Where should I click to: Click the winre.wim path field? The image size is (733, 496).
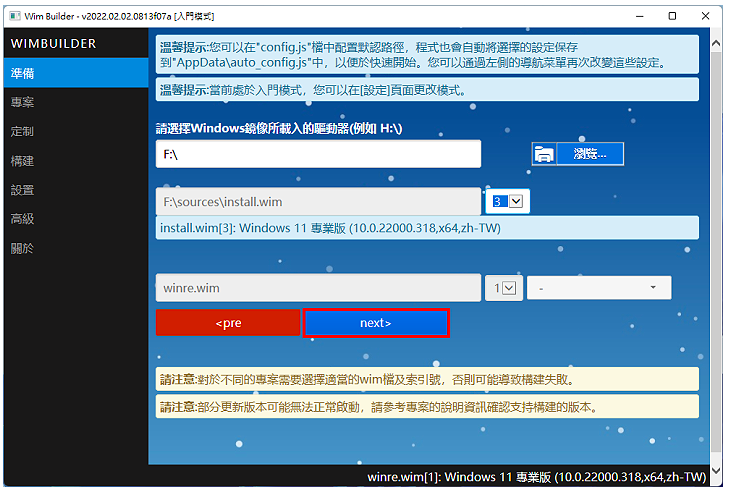(318, 288)
